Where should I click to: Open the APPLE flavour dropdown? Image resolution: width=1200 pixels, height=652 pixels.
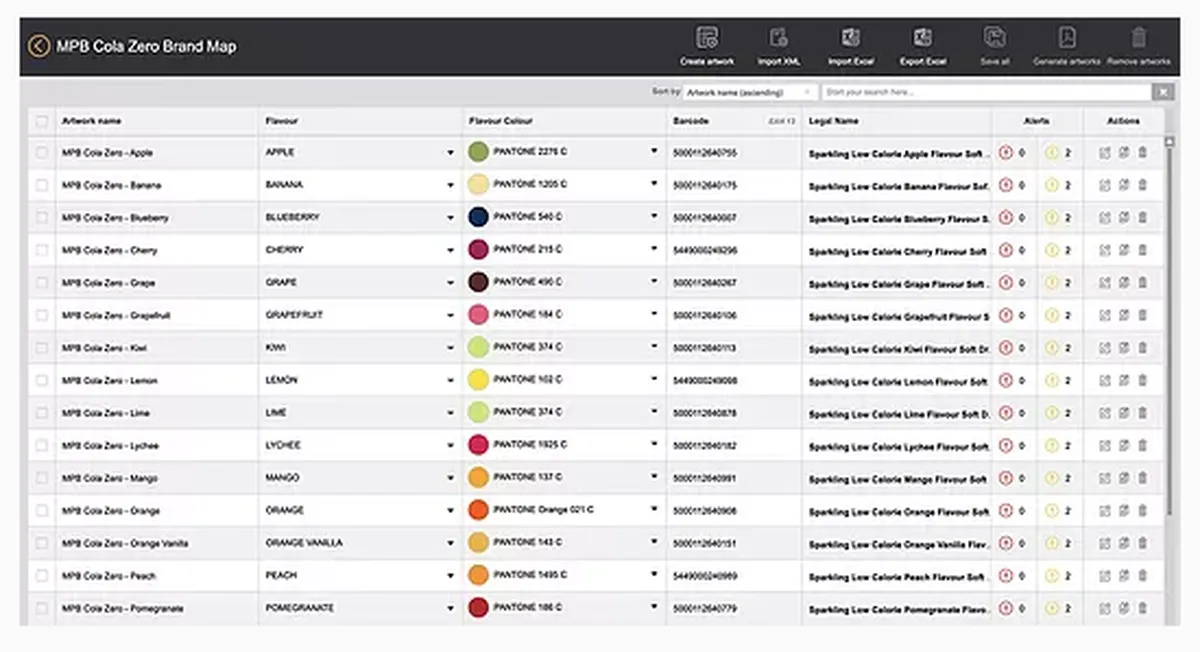[450, 153]
